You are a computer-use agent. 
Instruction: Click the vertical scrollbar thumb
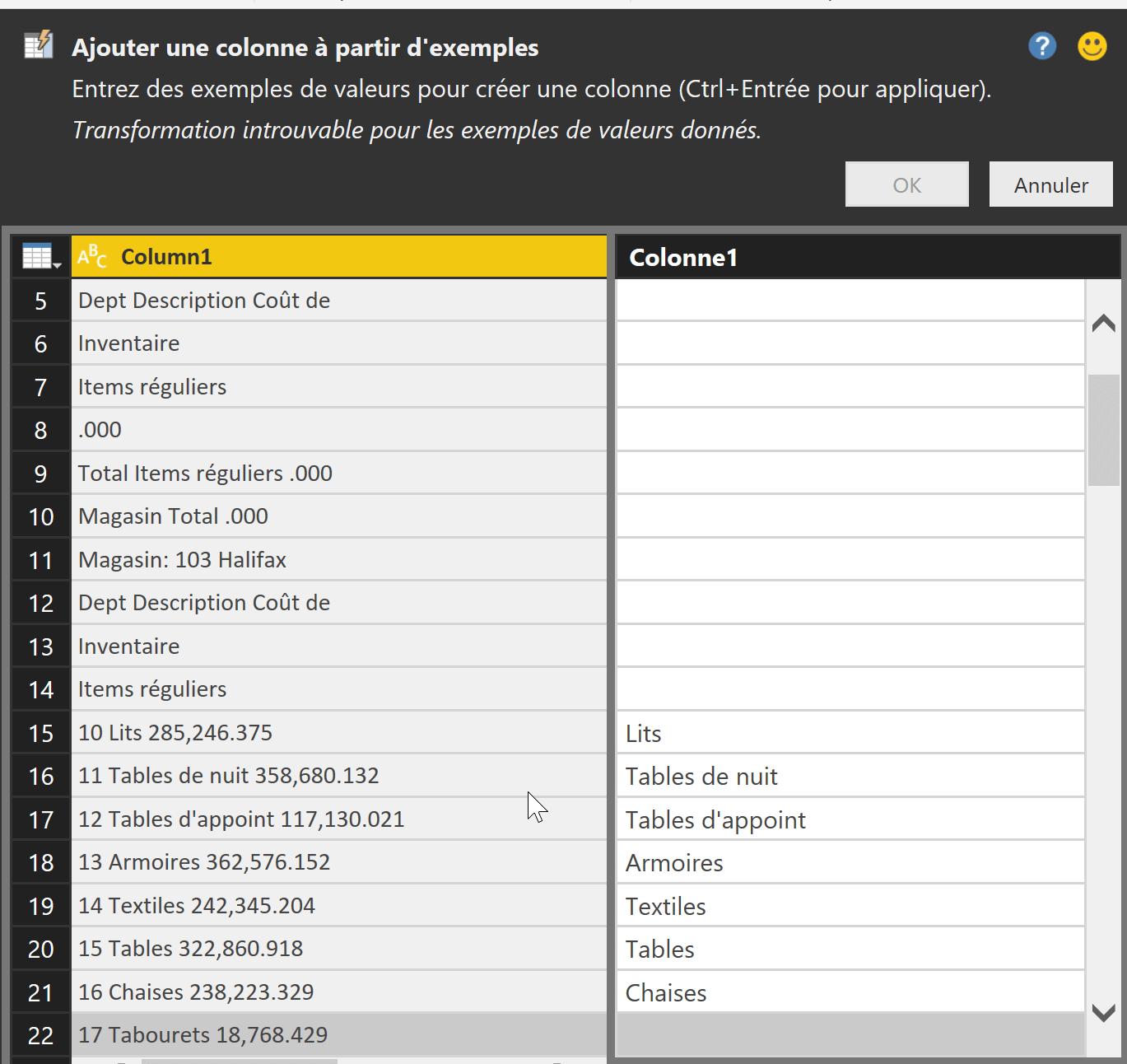click(1103, 430)
